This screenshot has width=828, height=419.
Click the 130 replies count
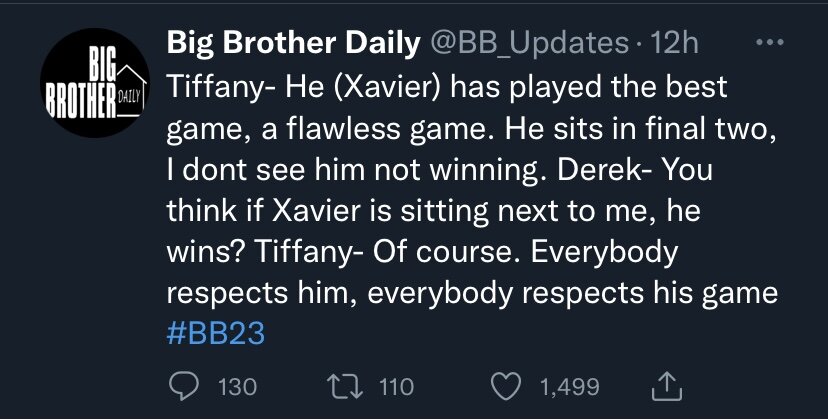tap(237, 386)
